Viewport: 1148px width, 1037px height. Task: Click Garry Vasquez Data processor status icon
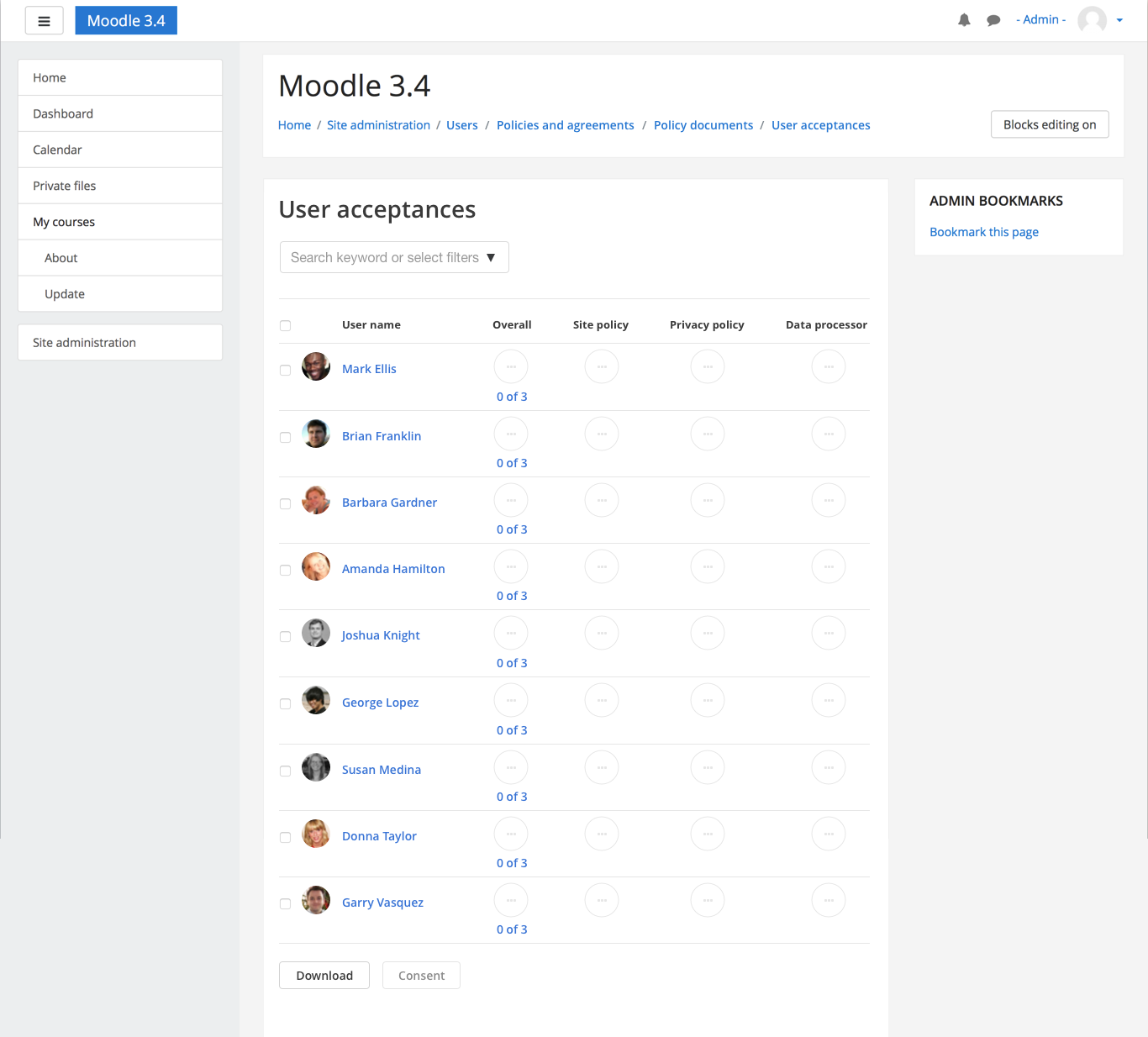click(829, 900)
